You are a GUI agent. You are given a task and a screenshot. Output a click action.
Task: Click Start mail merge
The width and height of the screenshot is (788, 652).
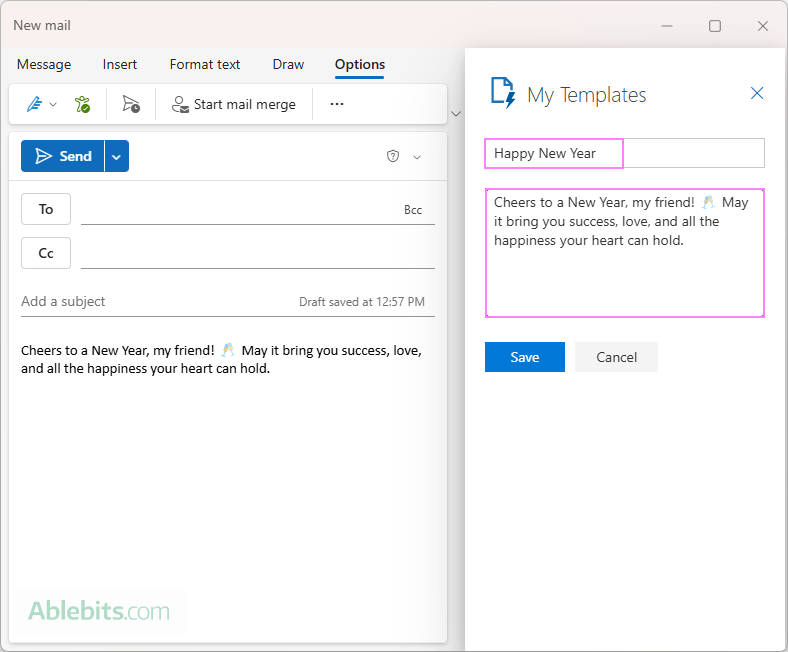click(x=234, y=104)
